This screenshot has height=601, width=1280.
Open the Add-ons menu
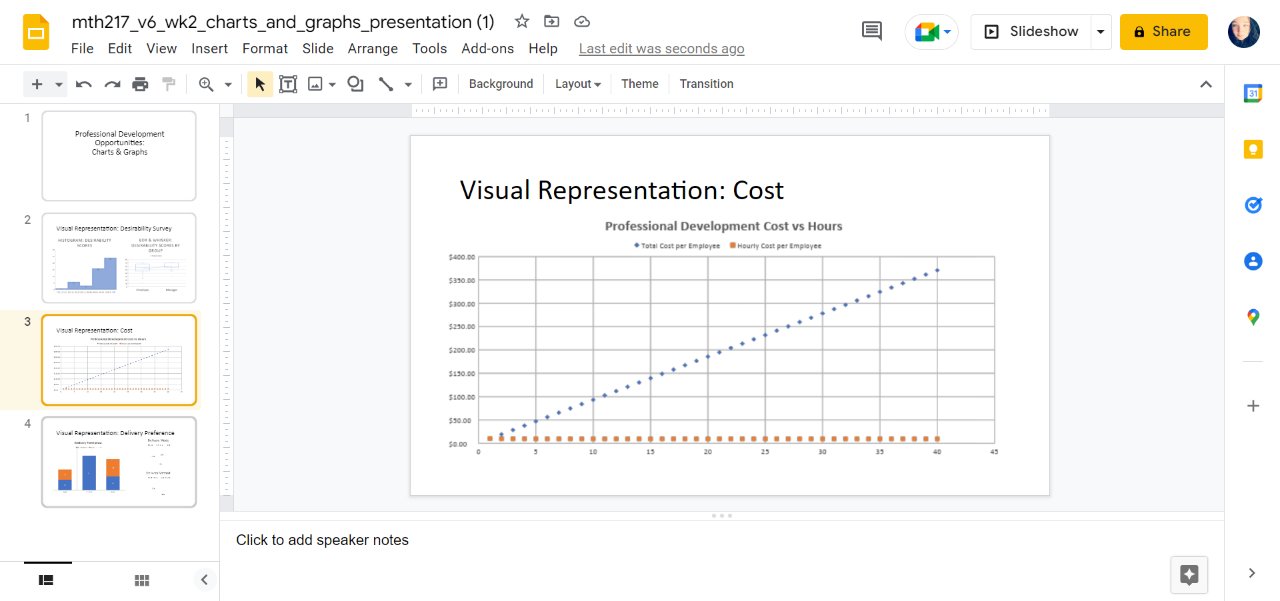point(487,48)
